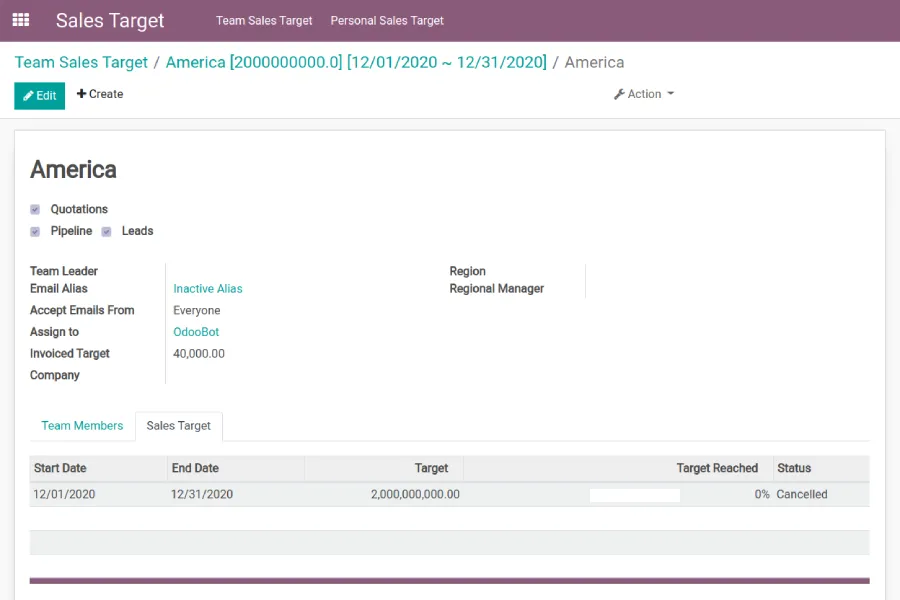The width and height of the screenshot is (900, 600).
Task: Click the Everyone value
Action: (197, 311)
